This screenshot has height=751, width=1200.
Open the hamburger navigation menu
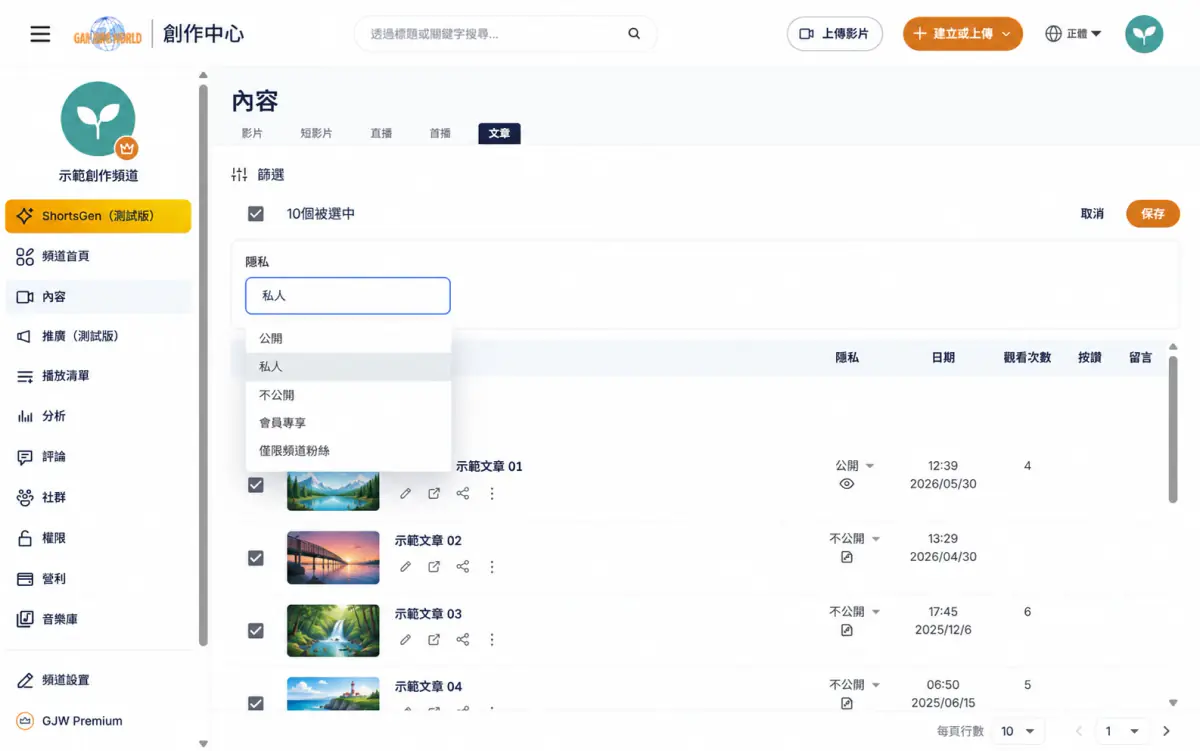40,34
